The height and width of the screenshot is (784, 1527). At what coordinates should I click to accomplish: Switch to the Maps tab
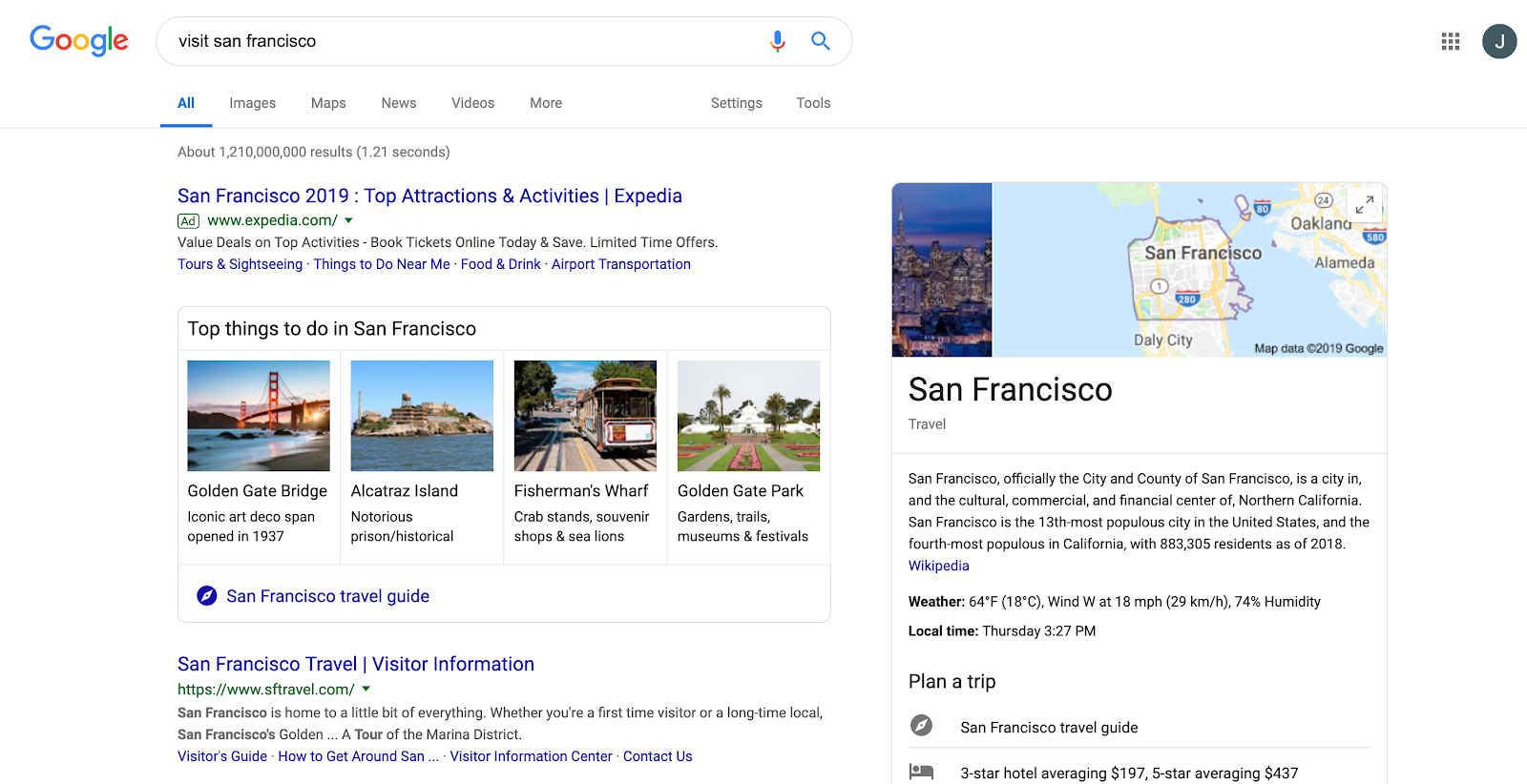point(328,103)
